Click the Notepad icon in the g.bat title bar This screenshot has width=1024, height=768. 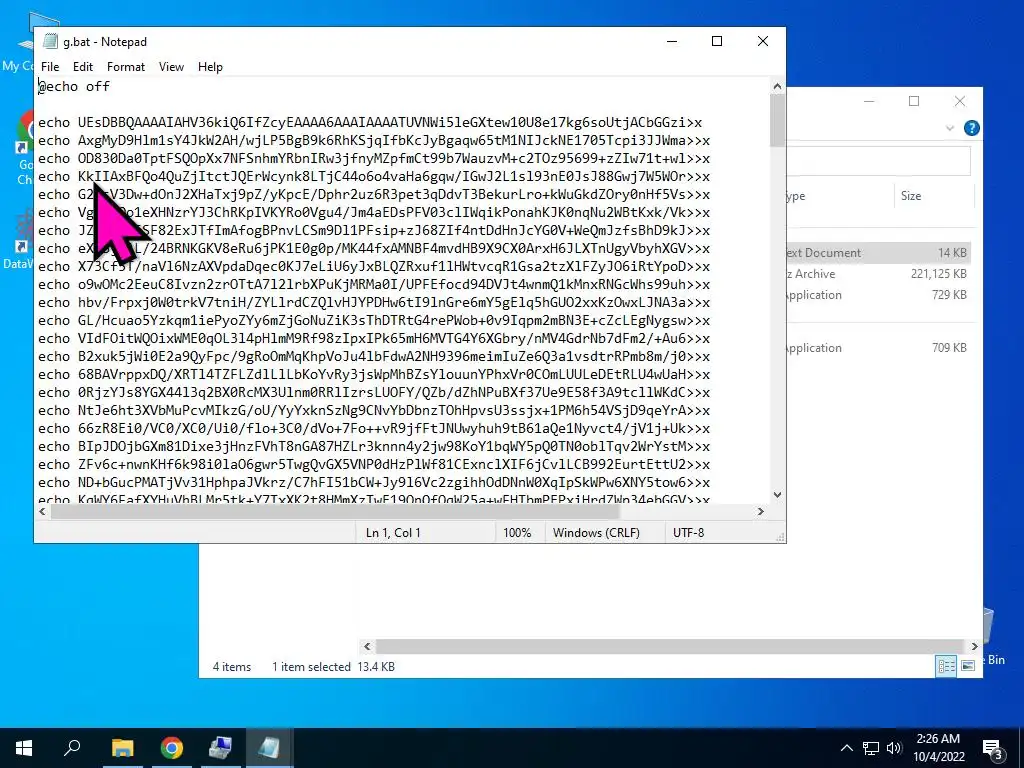[50, 41]
